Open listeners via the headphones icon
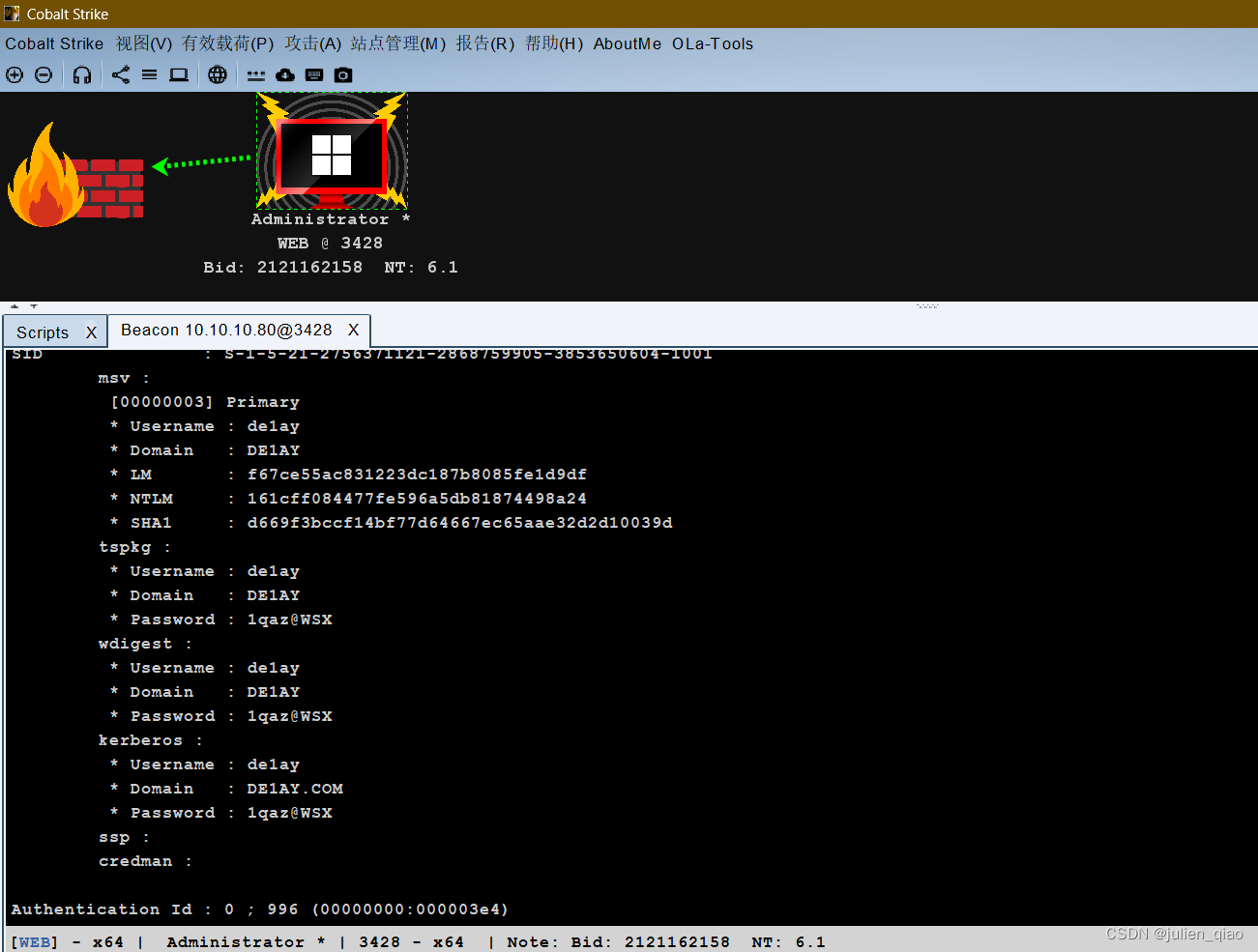 pyautogui.click(x=82, y=74)
